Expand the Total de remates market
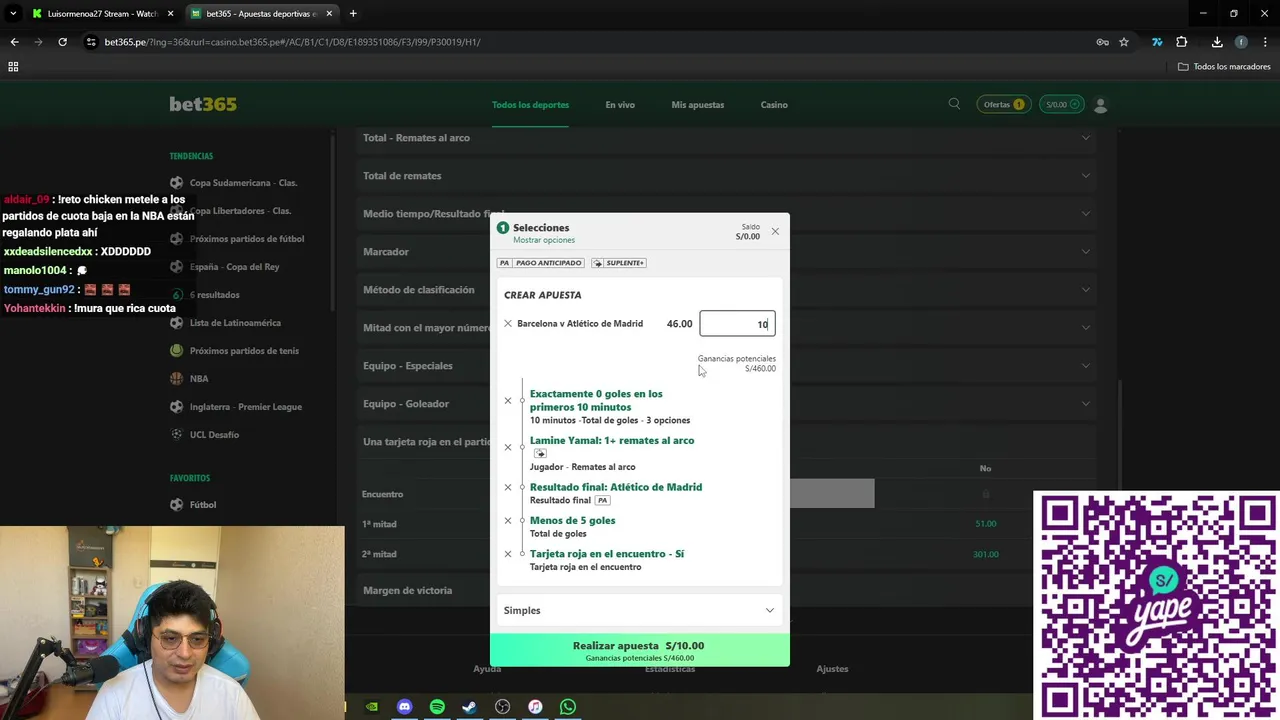 727,176
